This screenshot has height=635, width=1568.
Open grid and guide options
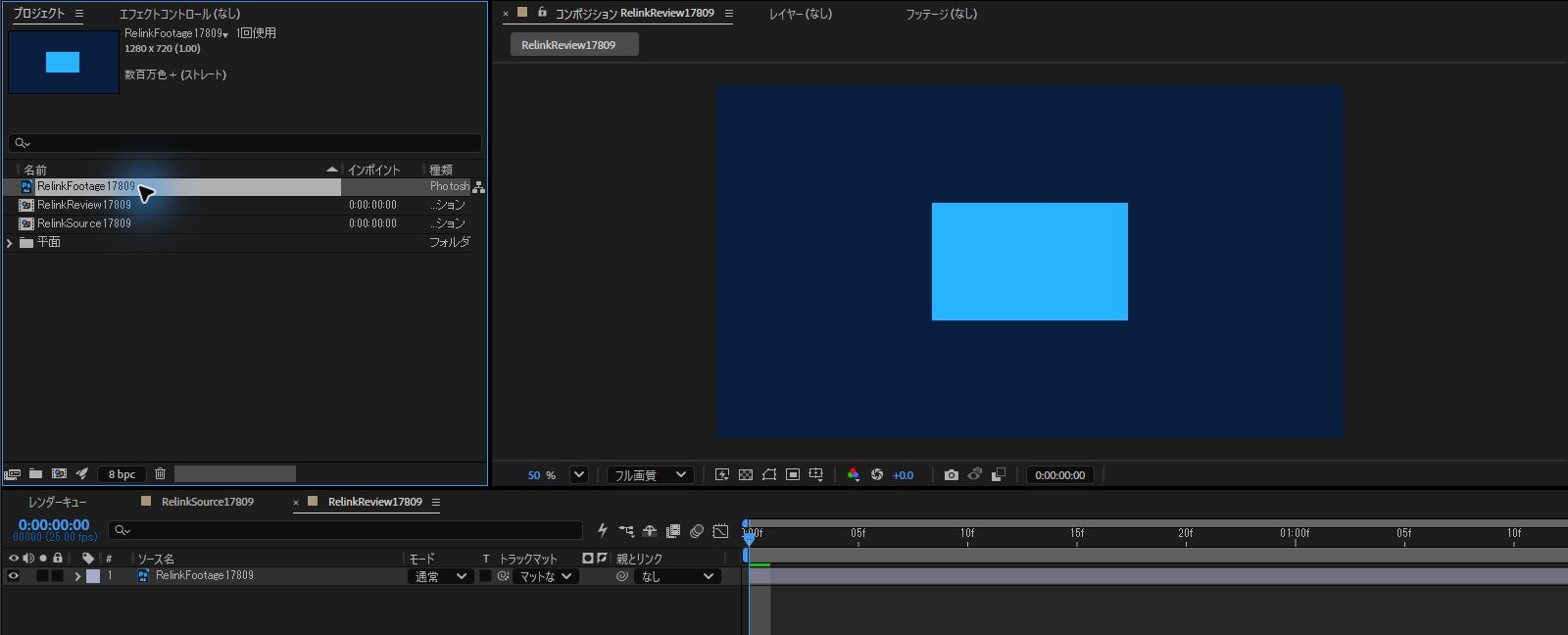(x=816, y=475)
